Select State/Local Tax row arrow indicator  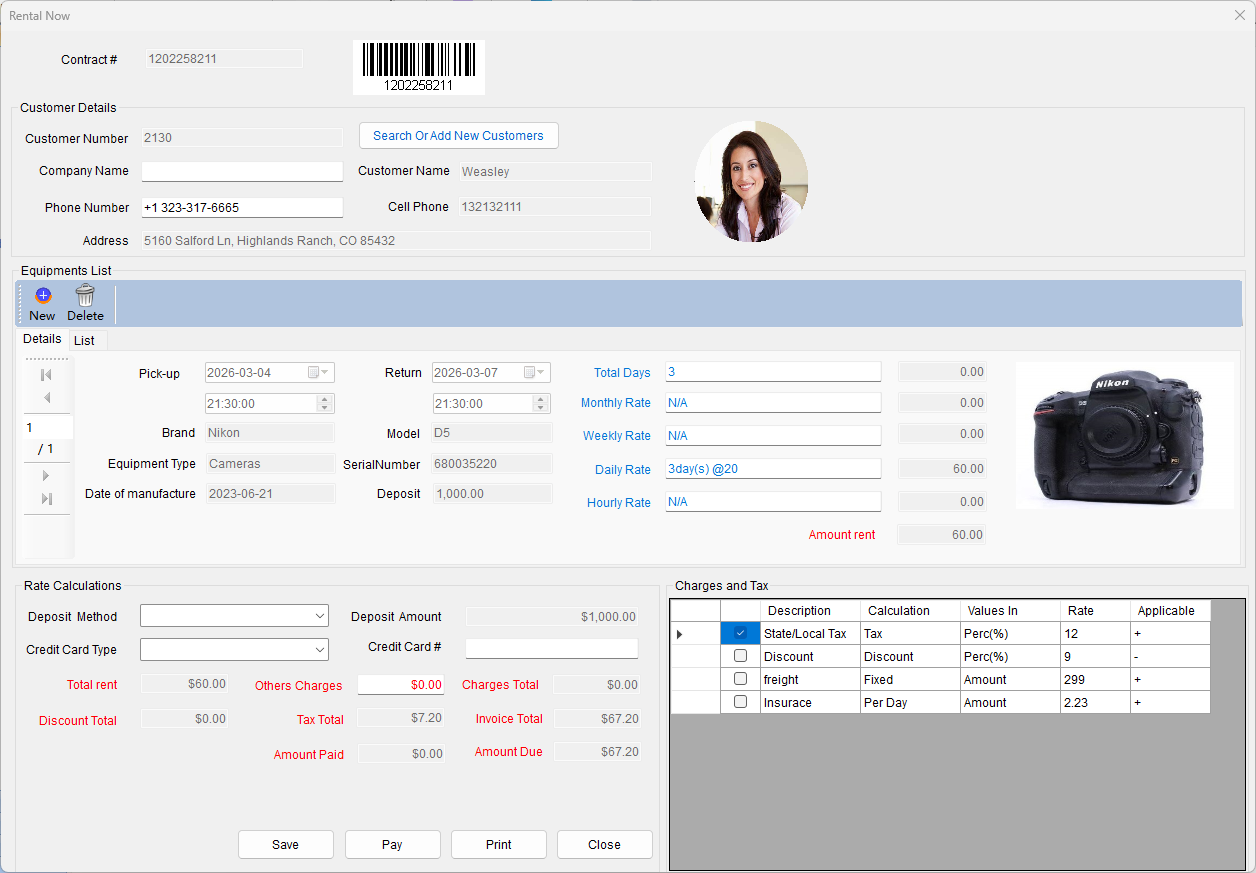681,634
